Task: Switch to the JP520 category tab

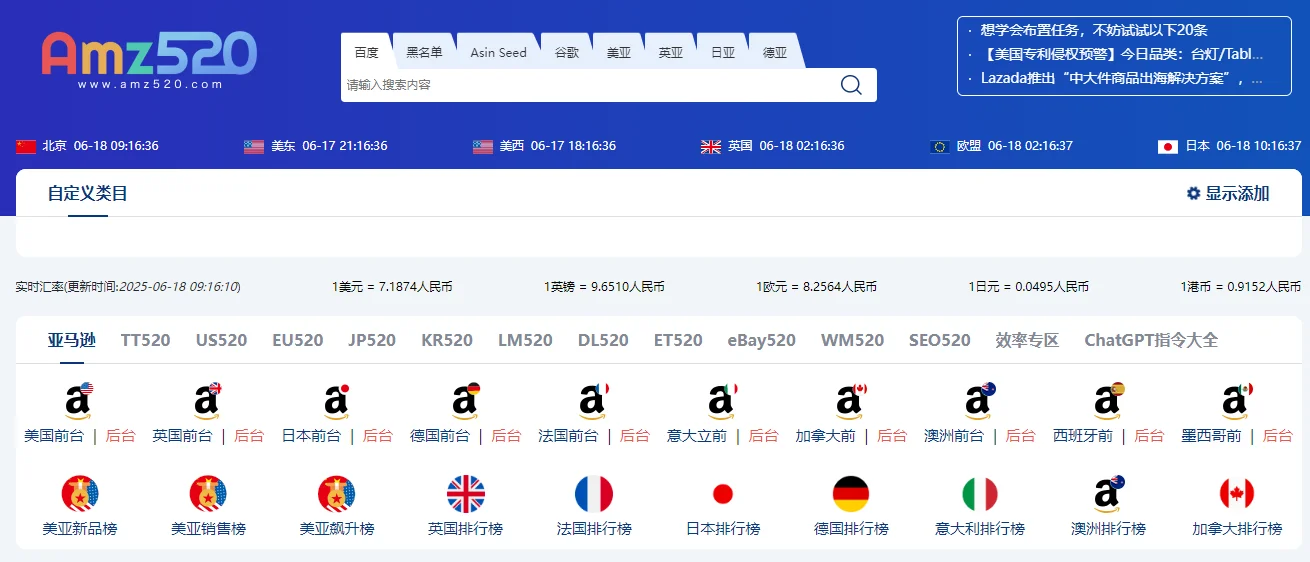Action: click(372, 340)
